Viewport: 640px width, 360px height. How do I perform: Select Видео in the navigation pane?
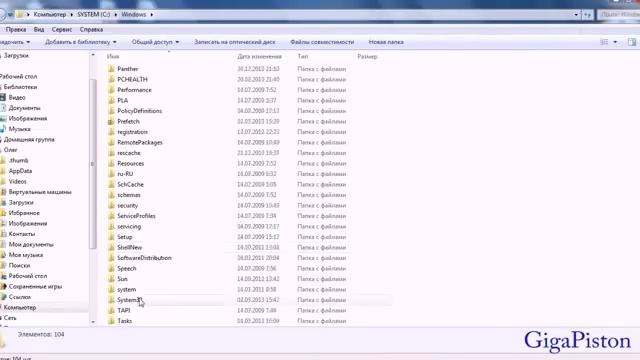[x=17, y=98]
